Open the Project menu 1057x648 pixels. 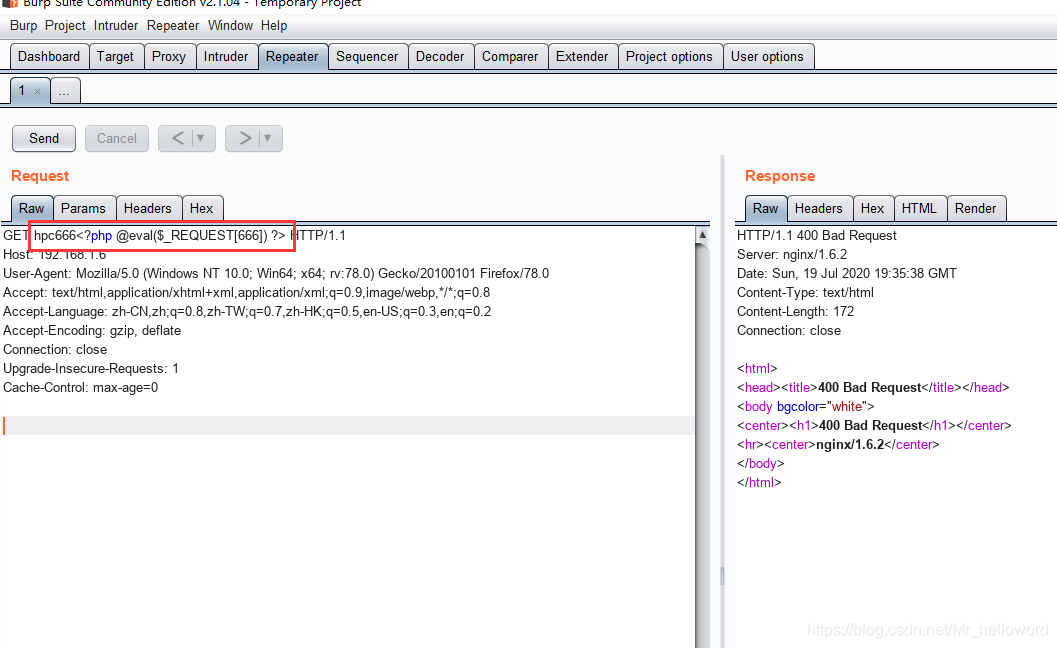(x=65, y=26)
